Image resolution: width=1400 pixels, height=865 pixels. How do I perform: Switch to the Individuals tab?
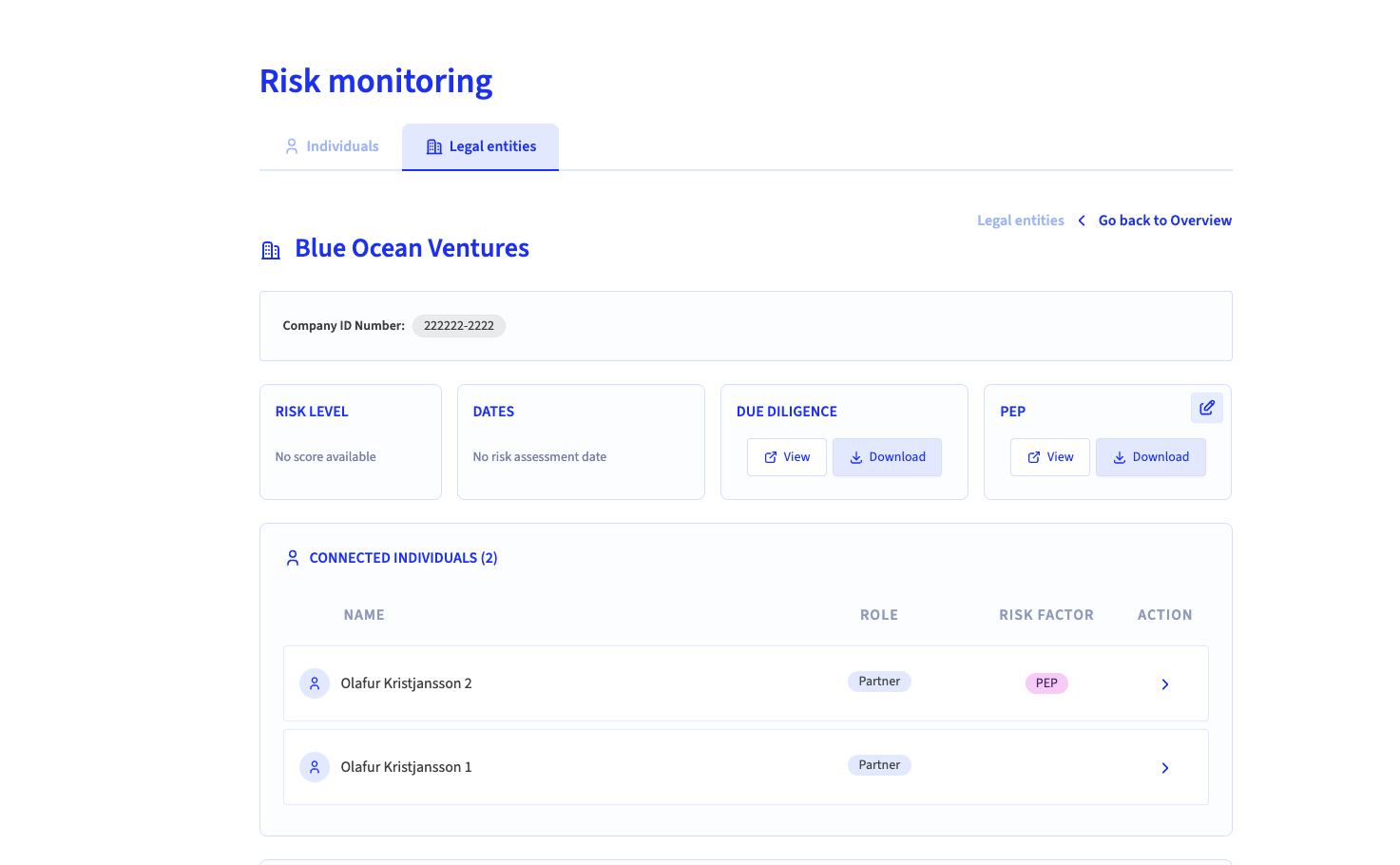click(332, 146)
